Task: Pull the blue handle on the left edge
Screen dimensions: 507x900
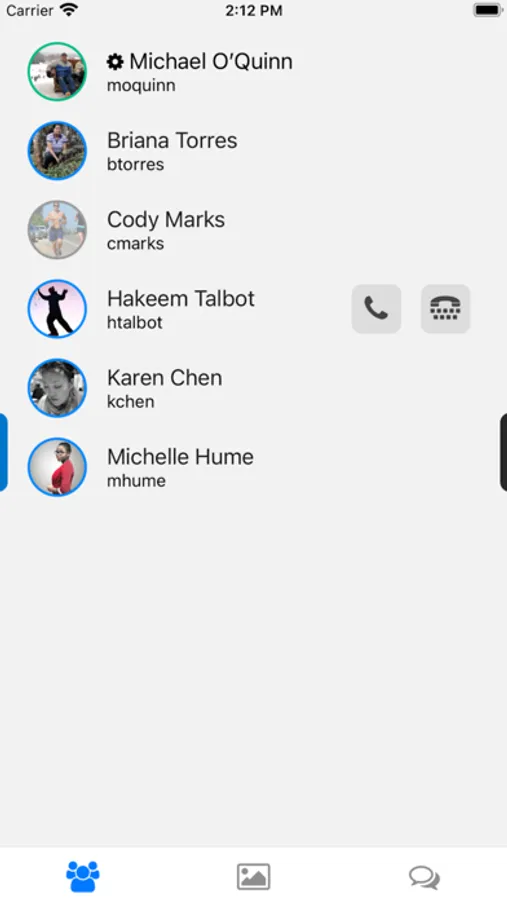Action: coord(3,452)
